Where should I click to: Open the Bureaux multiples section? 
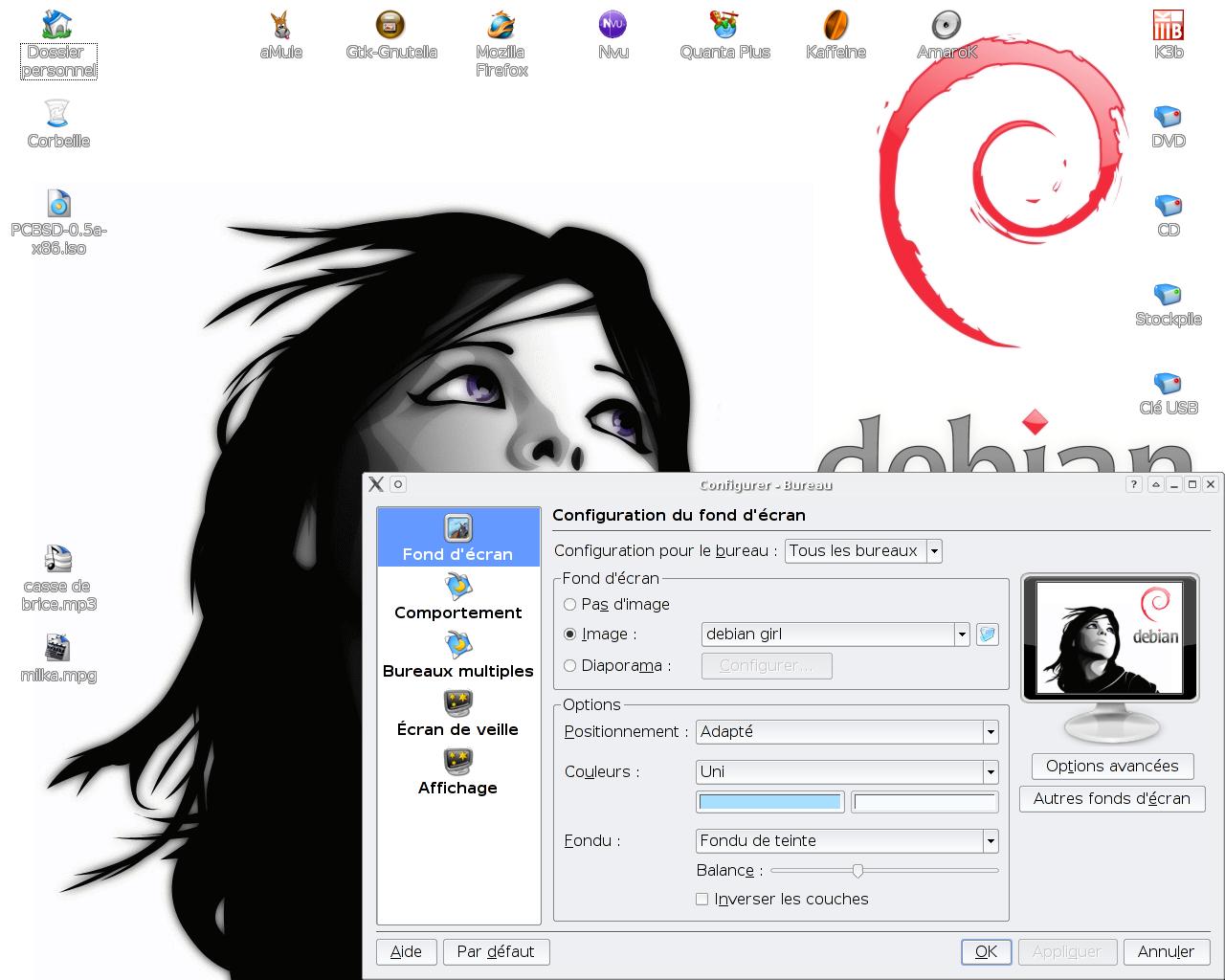[x=458, y=654]
